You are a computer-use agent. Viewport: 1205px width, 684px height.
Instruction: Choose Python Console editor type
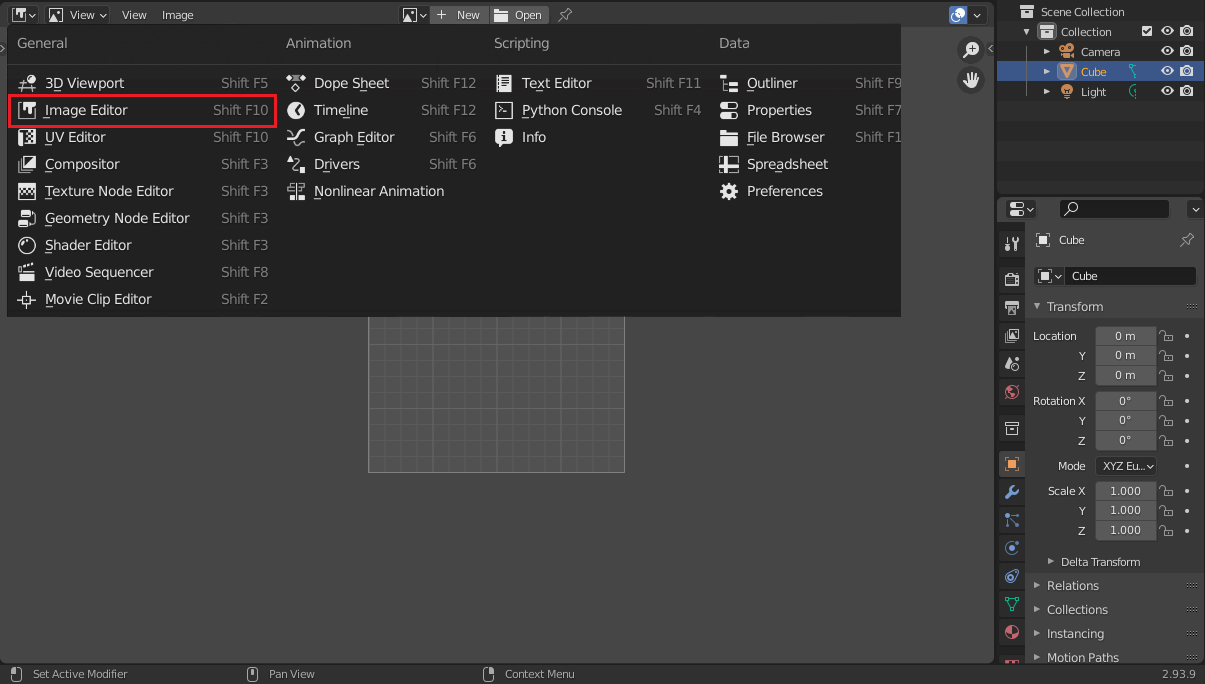point(571,110)
